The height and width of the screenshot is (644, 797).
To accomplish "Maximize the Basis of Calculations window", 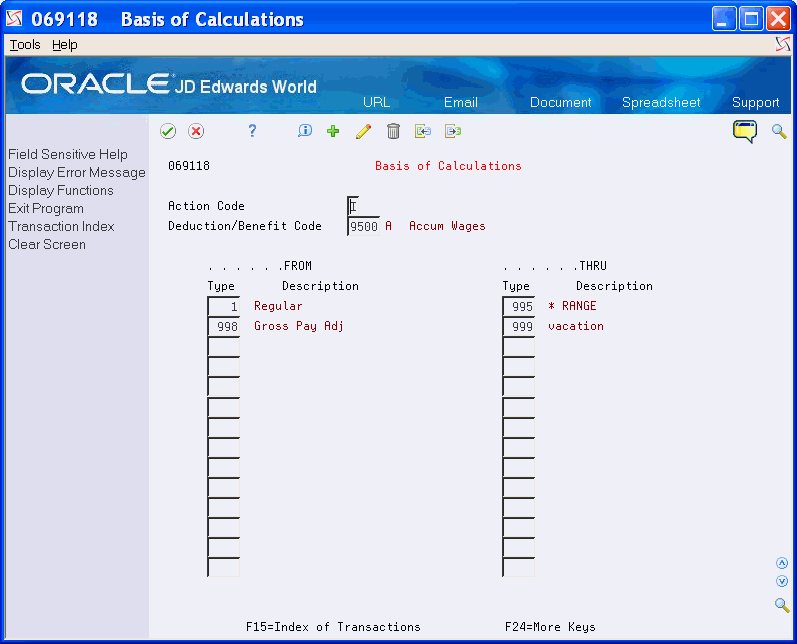I will point(751,19).
